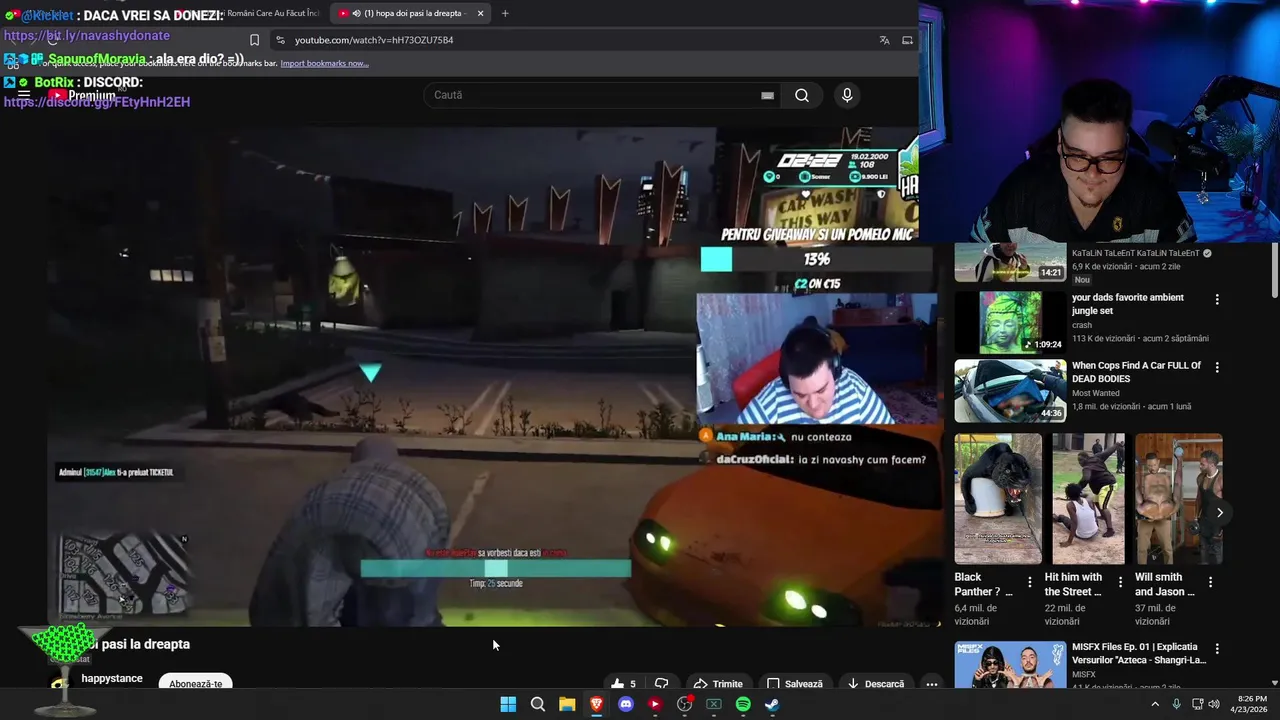Open options menu for When Cops Find video

tap(1217, 368)
